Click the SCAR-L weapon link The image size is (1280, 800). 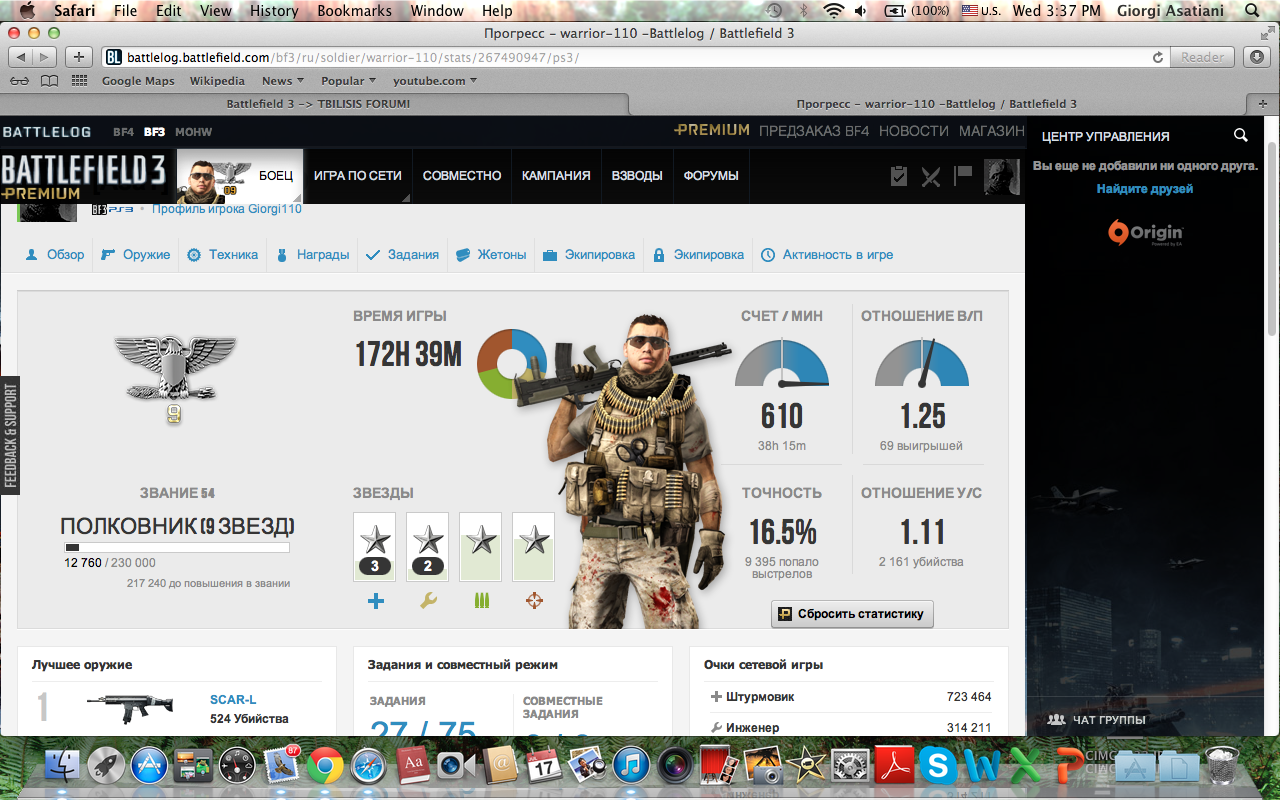pos(233,700)
